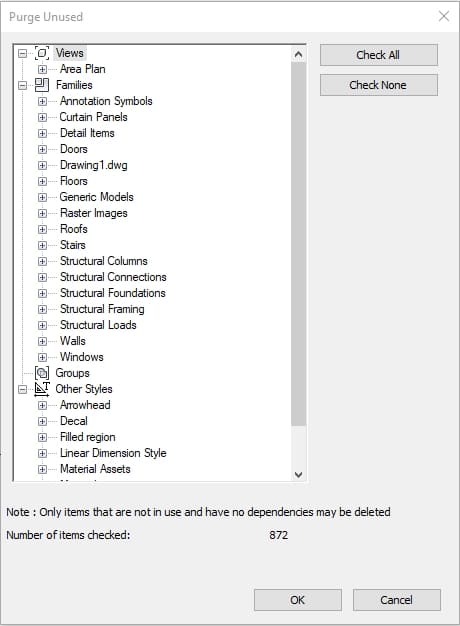Click the Views category icon
The image size is (460, 626).
point(42,53)
